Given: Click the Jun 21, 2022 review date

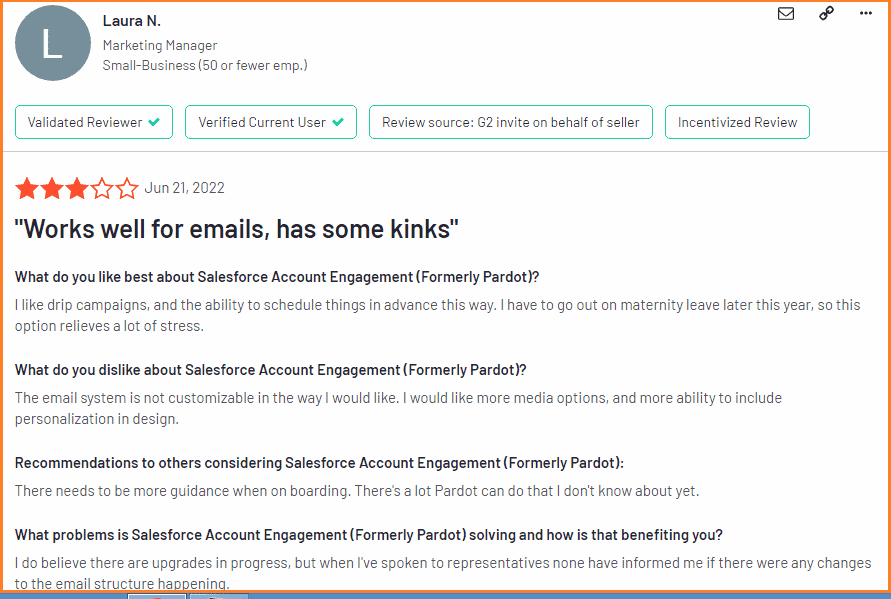Looking at the screenshot, I should click(x=185, y=188).
